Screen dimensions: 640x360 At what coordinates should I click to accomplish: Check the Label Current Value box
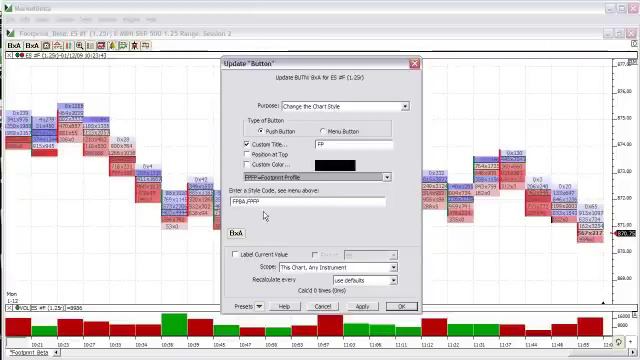tap(235, 254)
